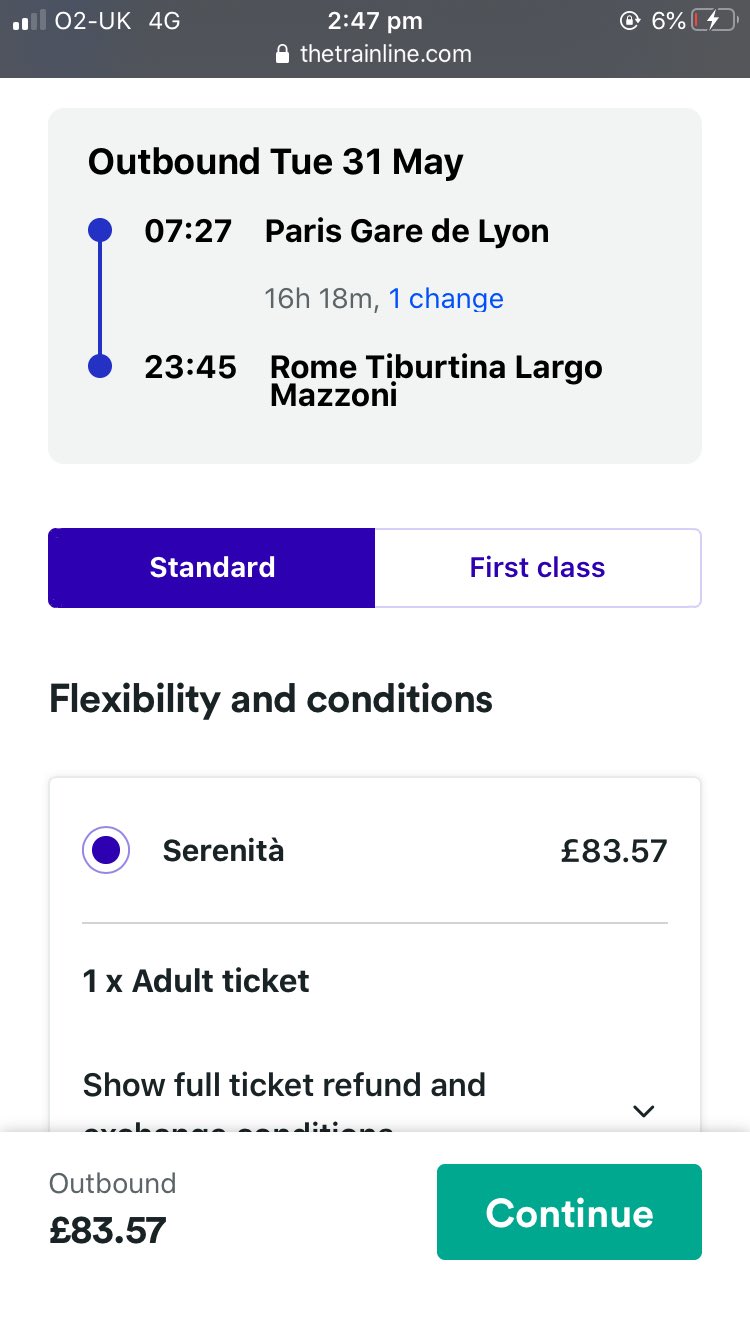The height and width of the screenshot is (1334, 750).
Task: Tap the cellular signal strength bars
Action: (x=30, y=21)
